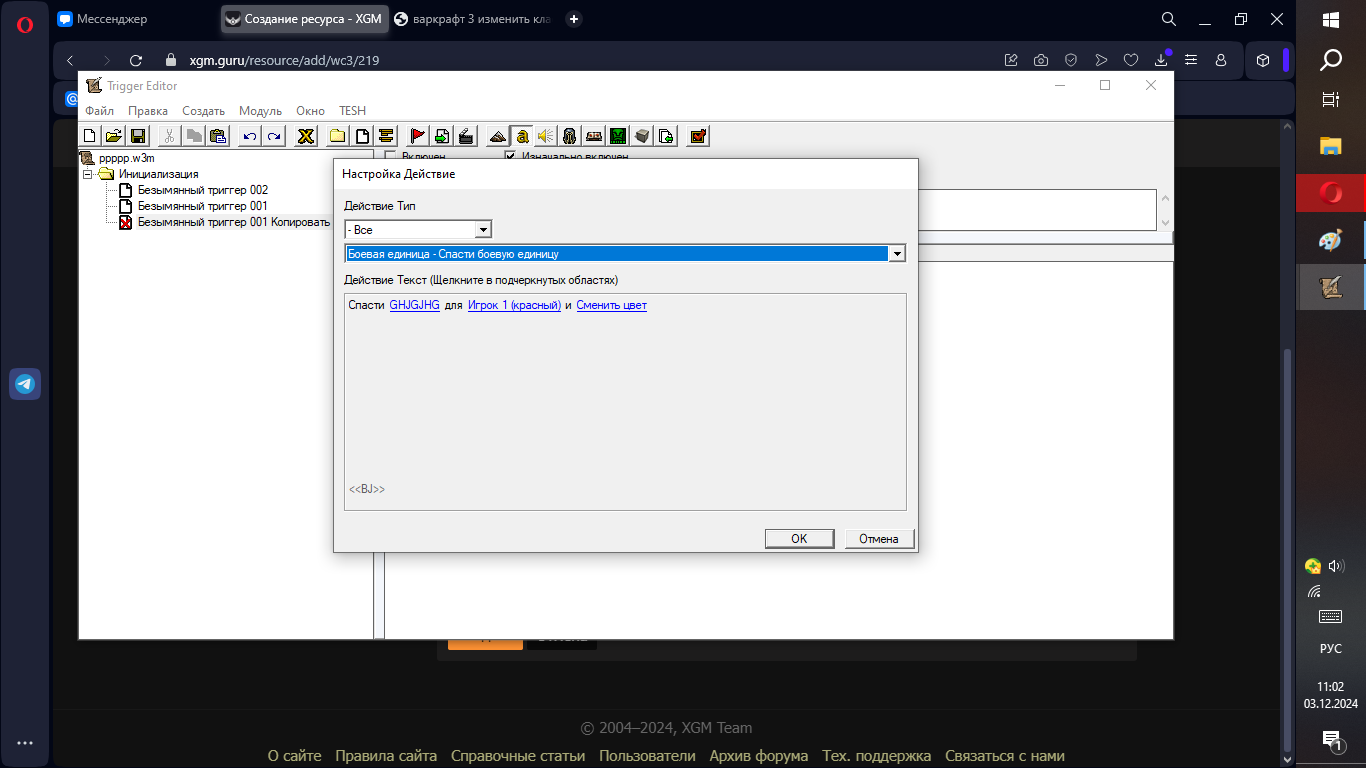Click the Redo arrow in the toolbar
Viewport: 1366px width, 768px height.
(x=274, y=136)
